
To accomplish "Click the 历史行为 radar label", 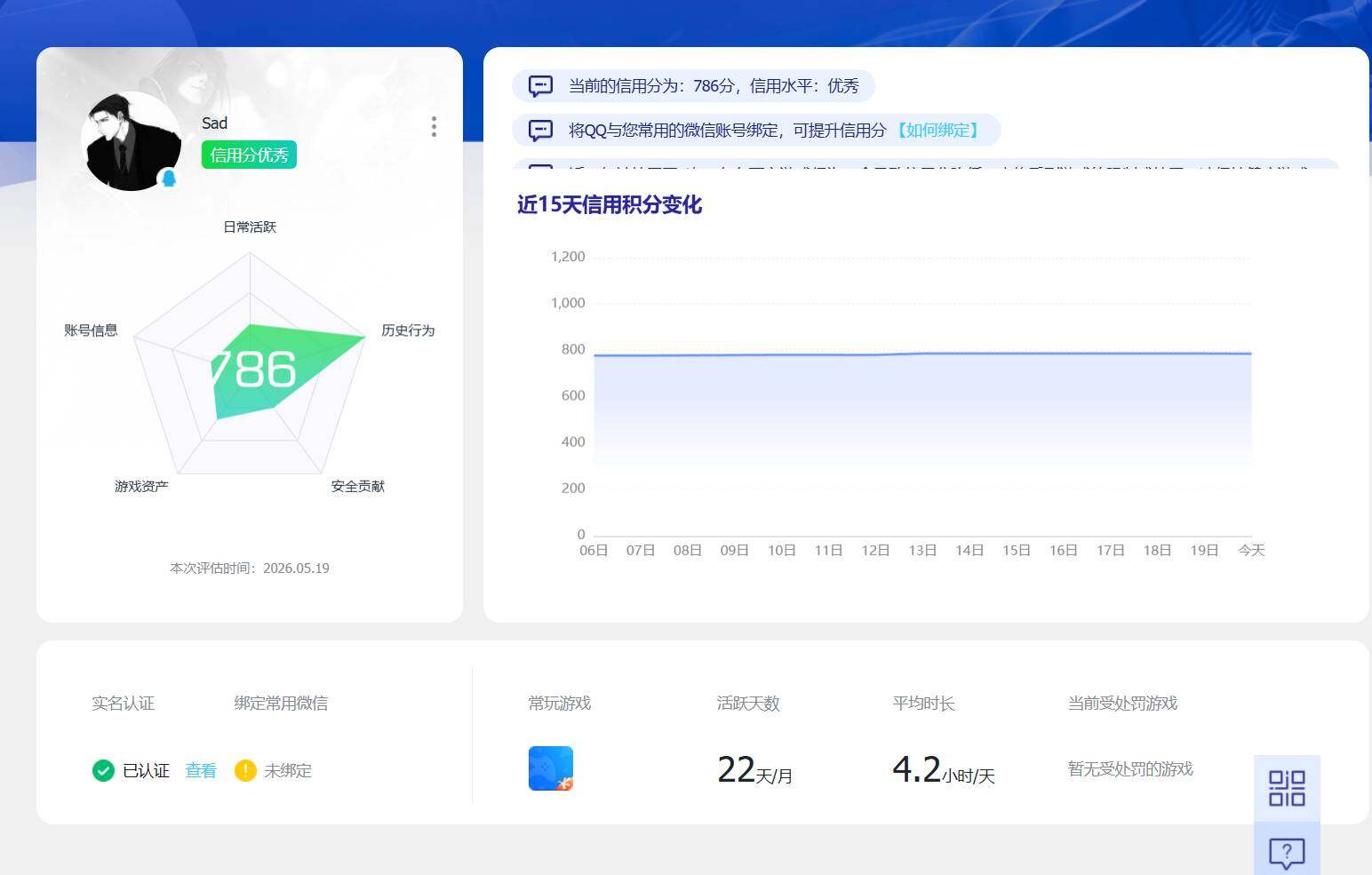I will [408, 330].
